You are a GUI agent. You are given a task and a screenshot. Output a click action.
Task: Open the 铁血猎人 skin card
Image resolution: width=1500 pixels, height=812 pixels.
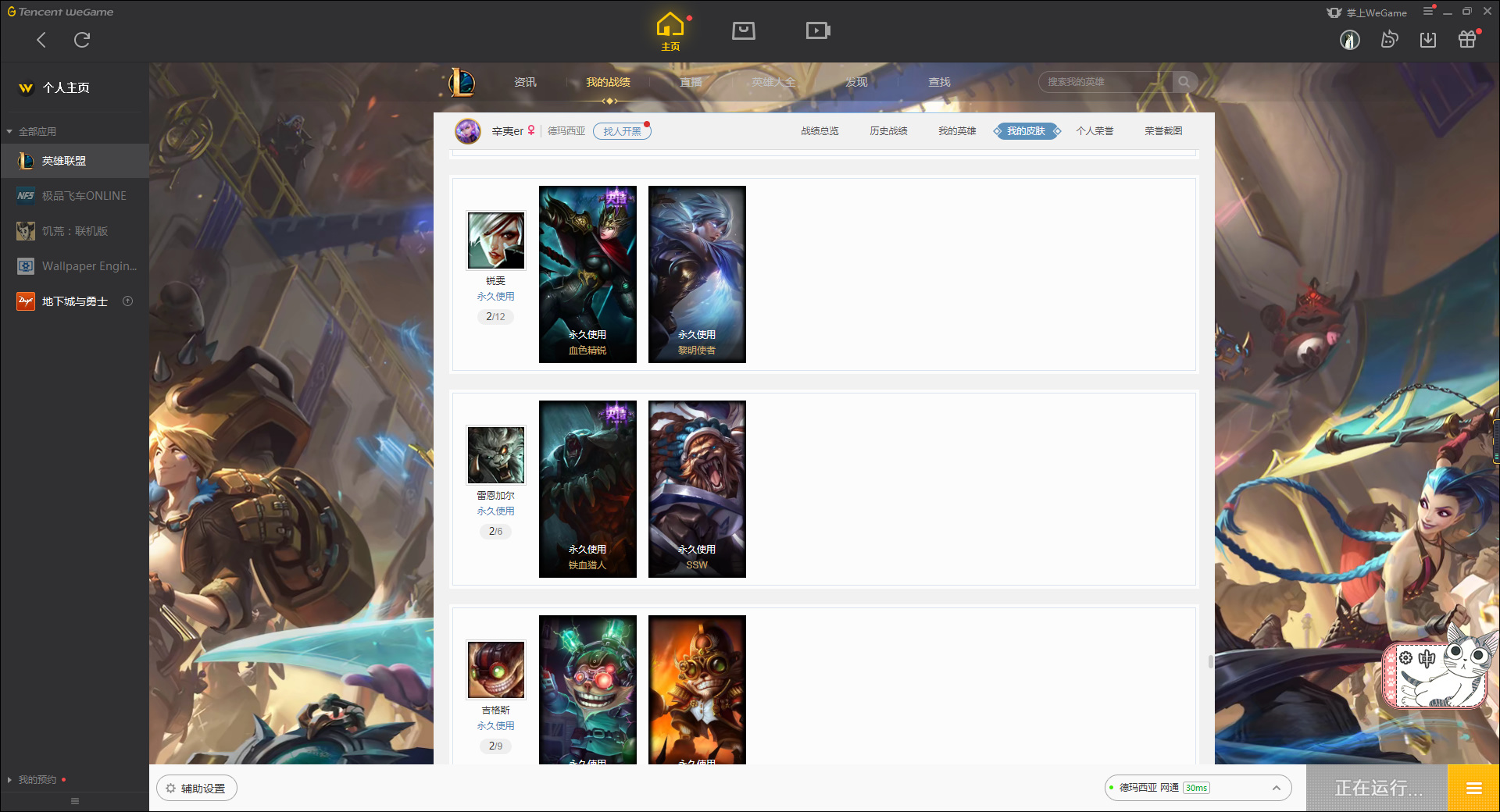587,489
